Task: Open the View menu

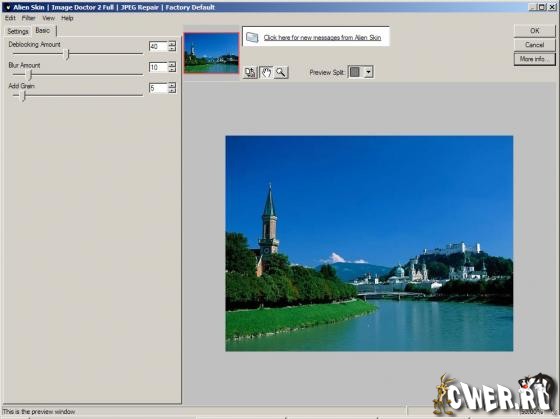Action: tap(49, 18)
